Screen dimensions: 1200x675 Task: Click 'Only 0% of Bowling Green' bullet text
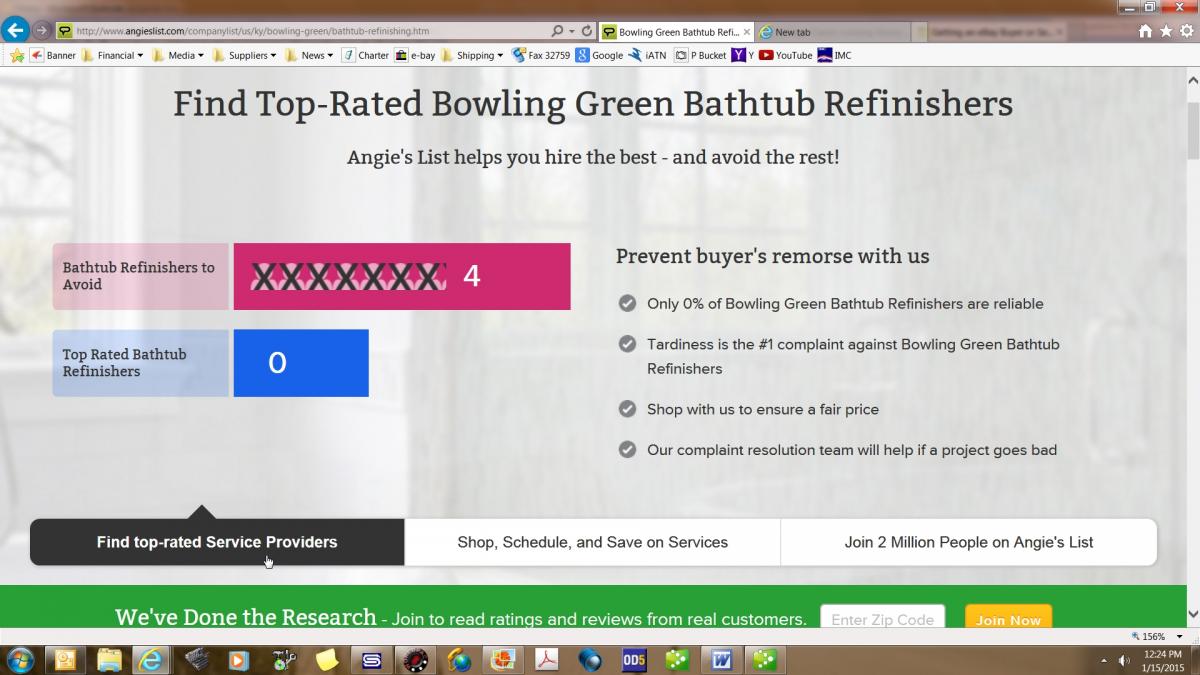pyautogui.click(x=845, y=304)
